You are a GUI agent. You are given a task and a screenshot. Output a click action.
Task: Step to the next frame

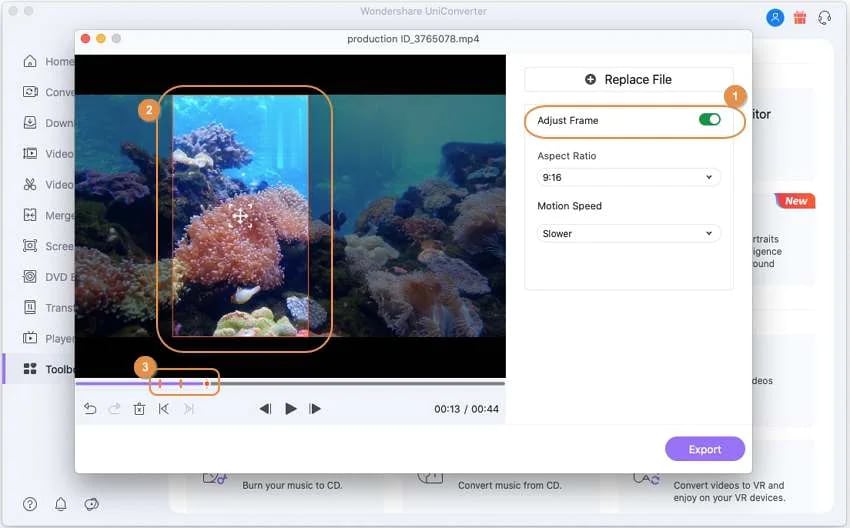[315, 409]
